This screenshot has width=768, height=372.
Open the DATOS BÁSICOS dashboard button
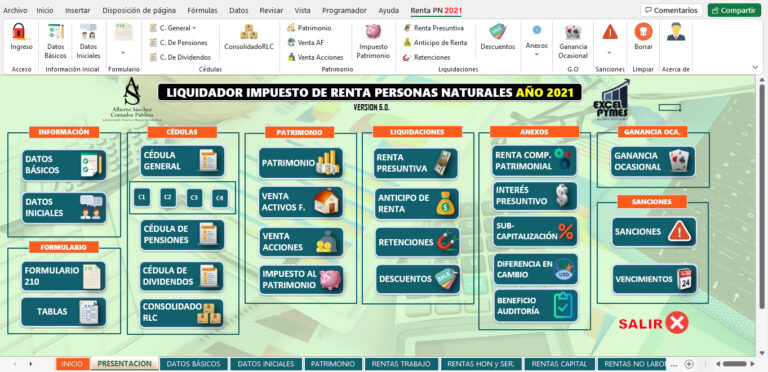point(64,165)
